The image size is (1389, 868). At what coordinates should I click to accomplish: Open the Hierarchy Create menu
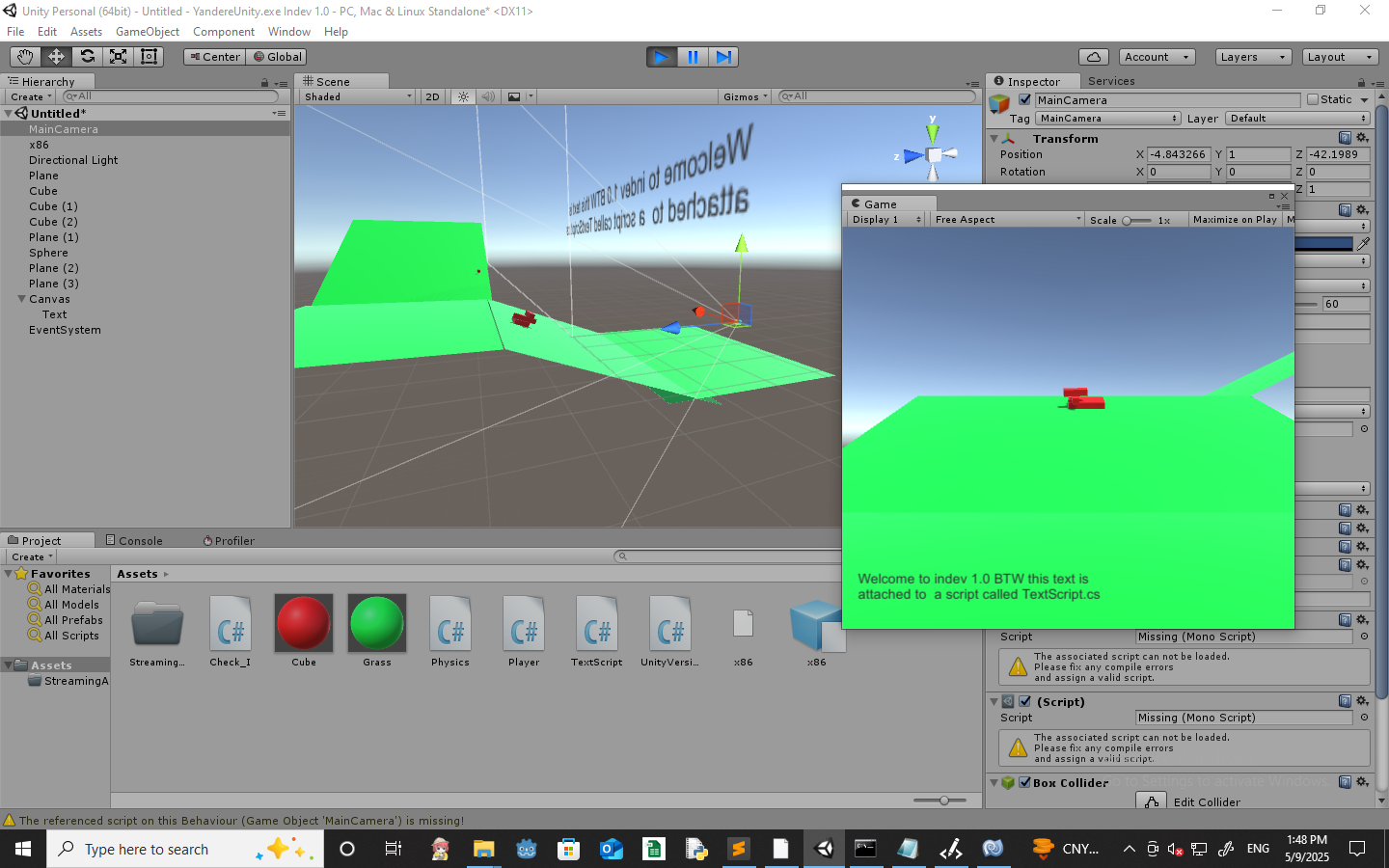click(31, 96)
